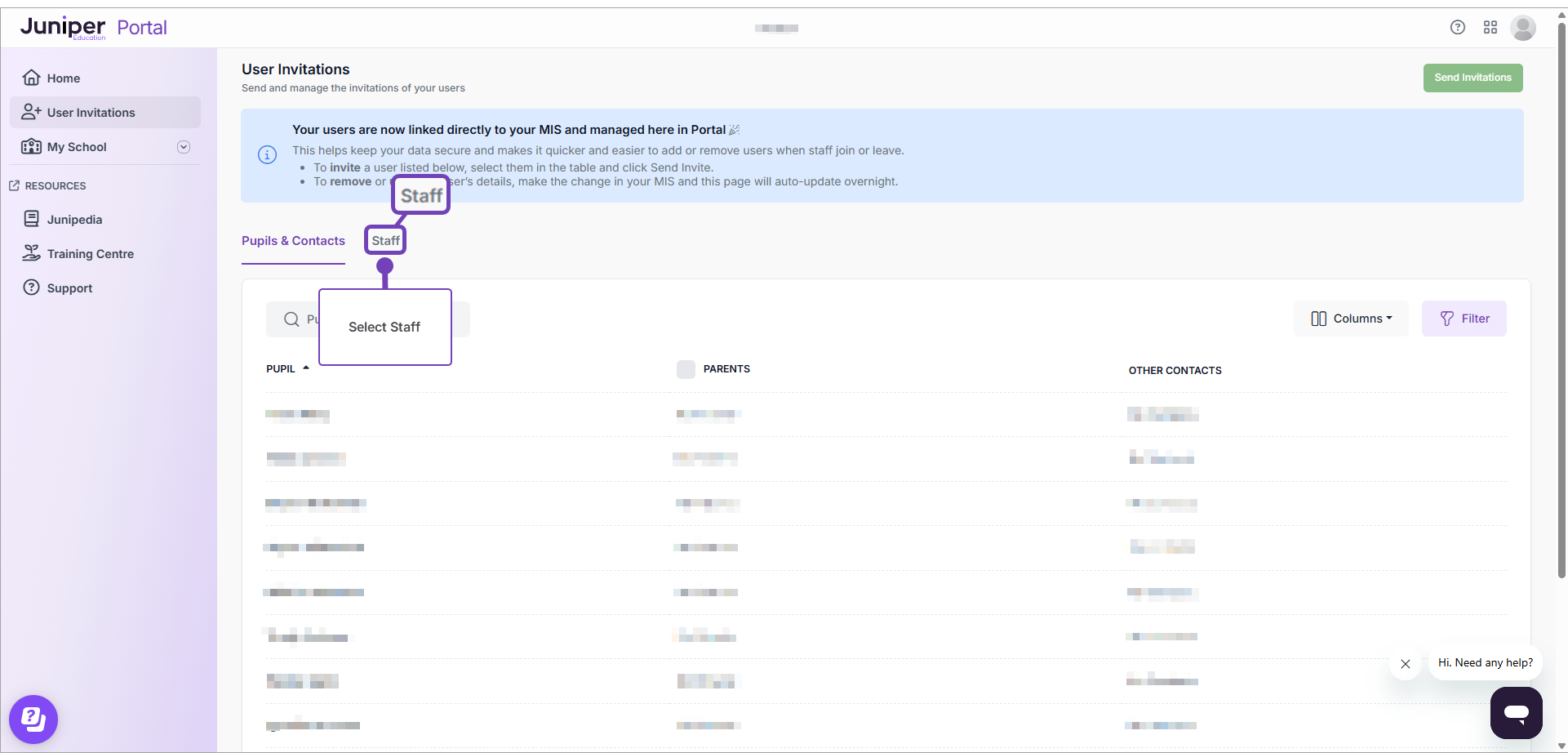Open the Filter button

point(1464,319)
